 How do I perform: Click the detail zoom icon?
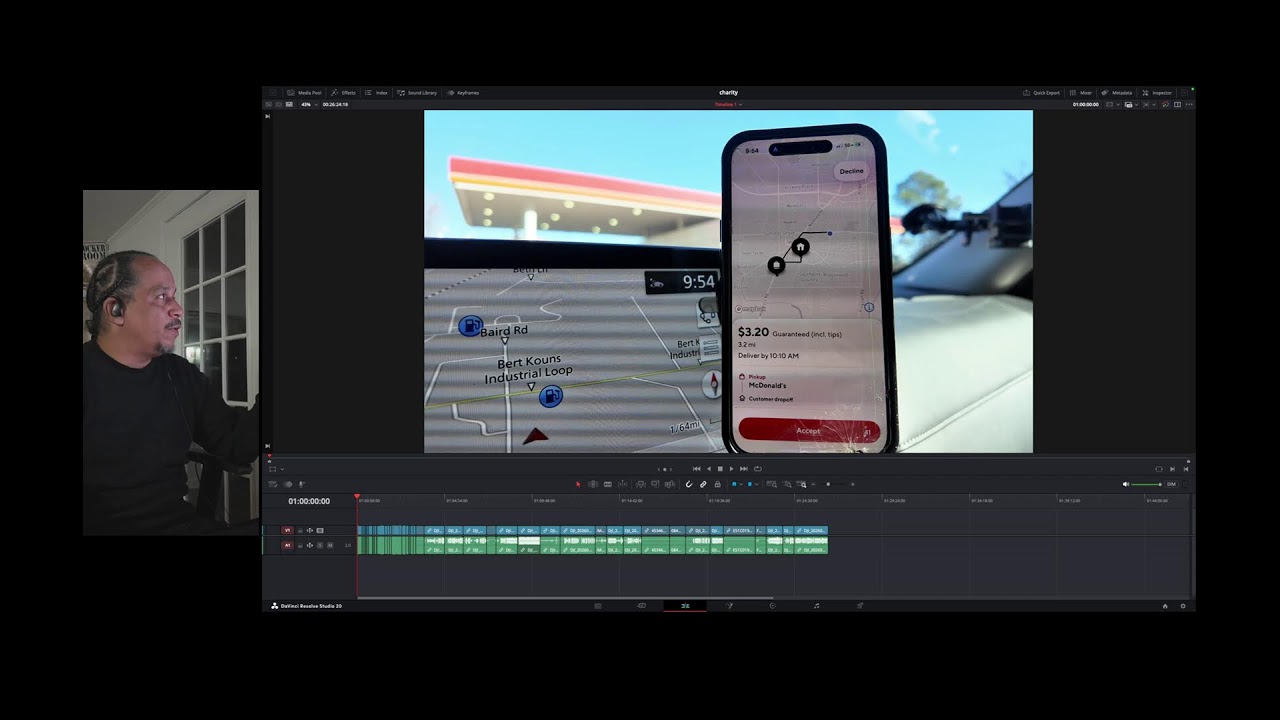click(x=787, y=484)
